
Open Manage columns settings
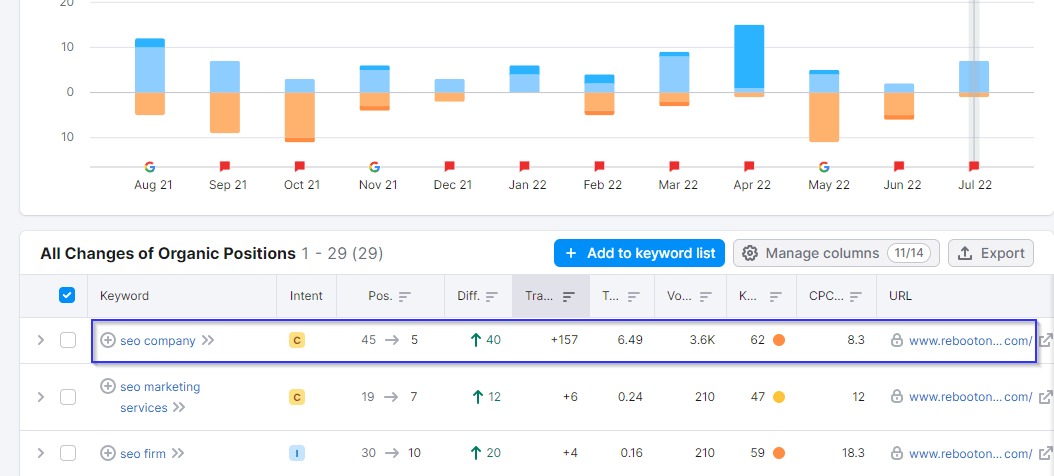pos(836,253)
